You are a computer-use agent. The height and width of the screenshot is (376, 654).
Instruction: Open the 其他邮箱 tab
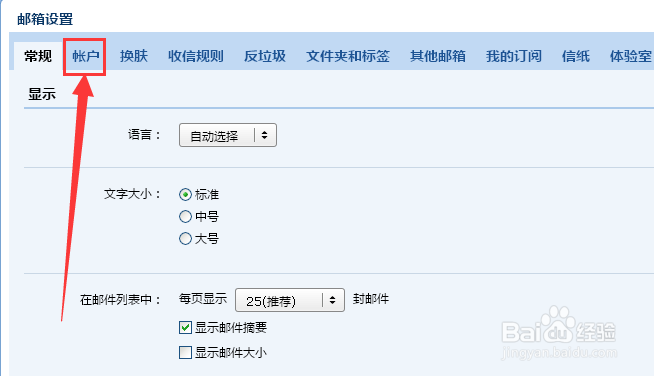(438, 56)
